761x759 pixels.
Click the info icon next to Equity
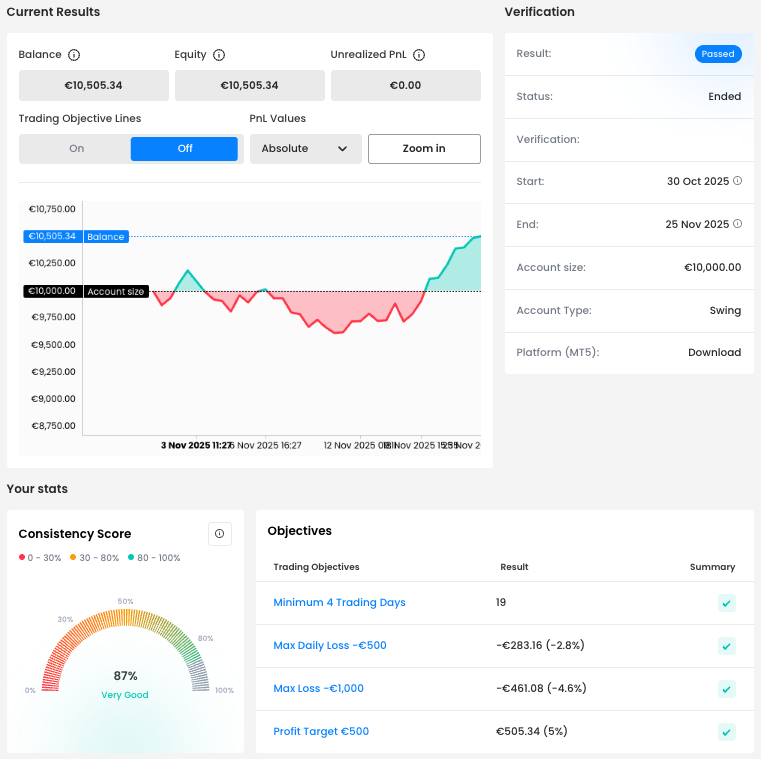click(219, 55)
